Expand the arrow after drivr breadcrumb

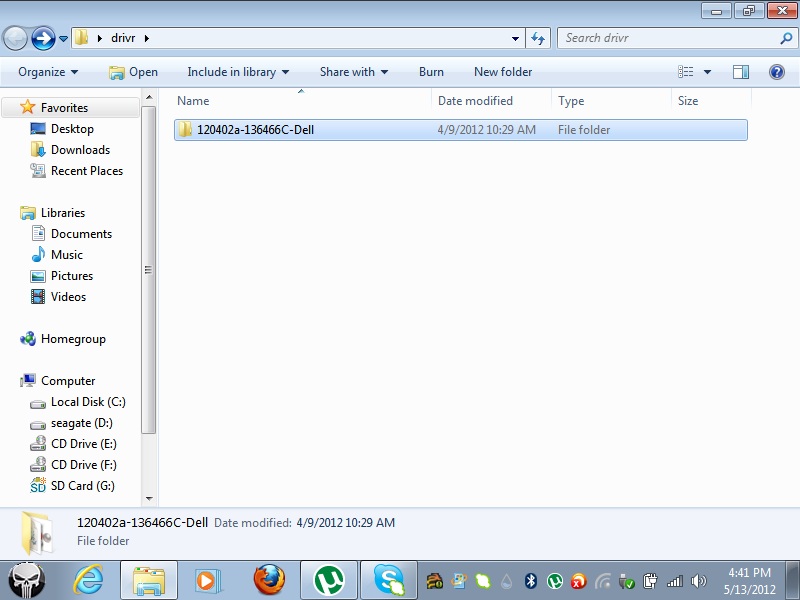click(147, 38)
